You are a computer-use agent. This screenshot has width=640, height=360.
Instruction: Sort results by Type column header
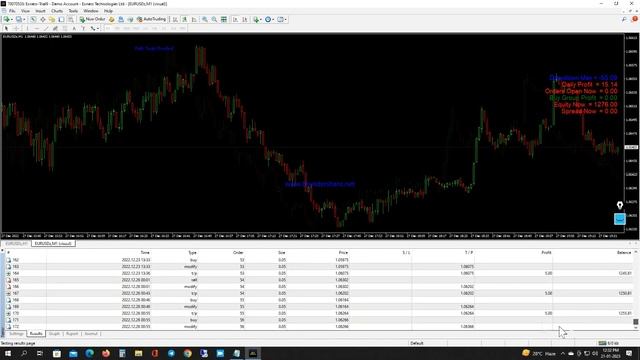(x=192, y=253)
